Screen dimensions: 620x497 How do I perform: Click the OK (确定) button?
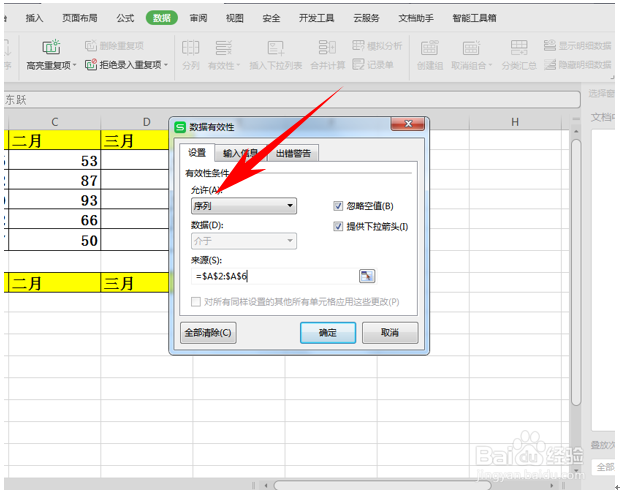(x=328, y=333)
